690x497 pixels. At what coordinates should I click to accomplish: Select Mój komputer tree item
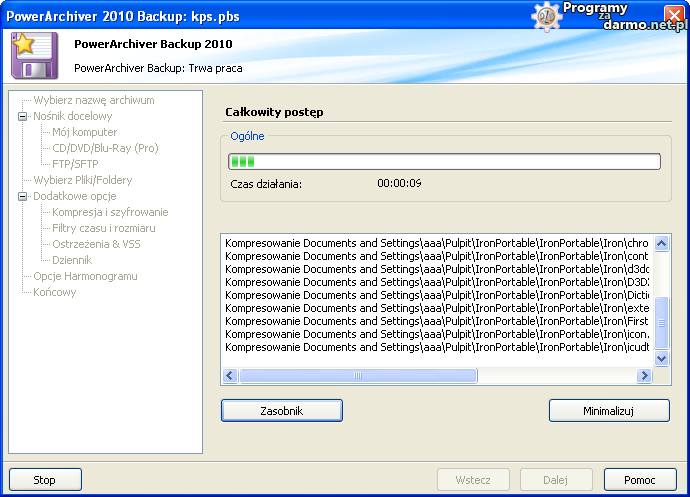pyautogui.click(x=85, y=132)
